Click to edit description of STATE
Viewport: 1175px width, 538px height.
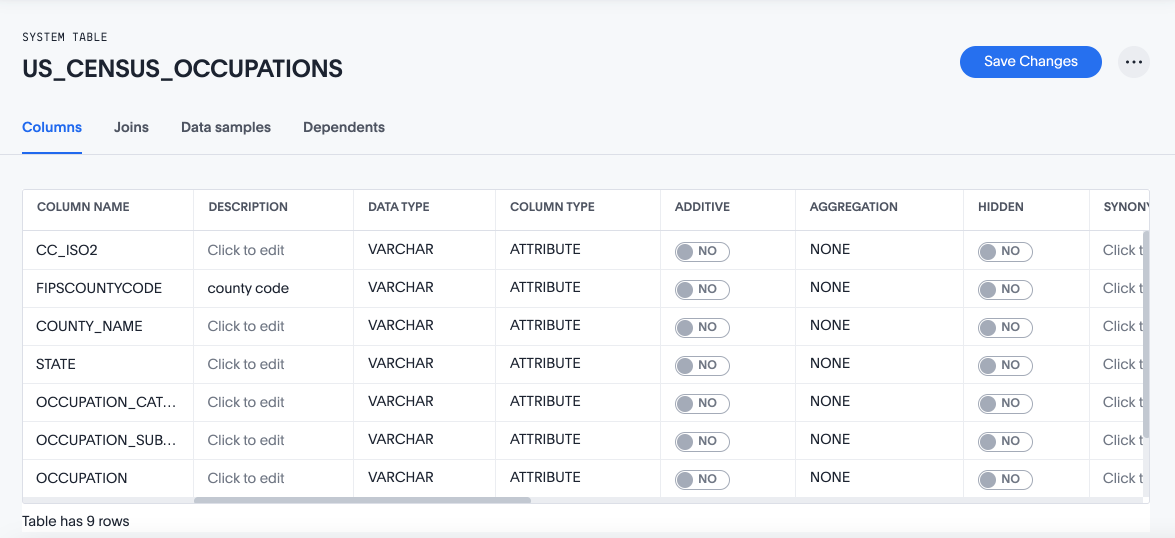tap(246, 364)
